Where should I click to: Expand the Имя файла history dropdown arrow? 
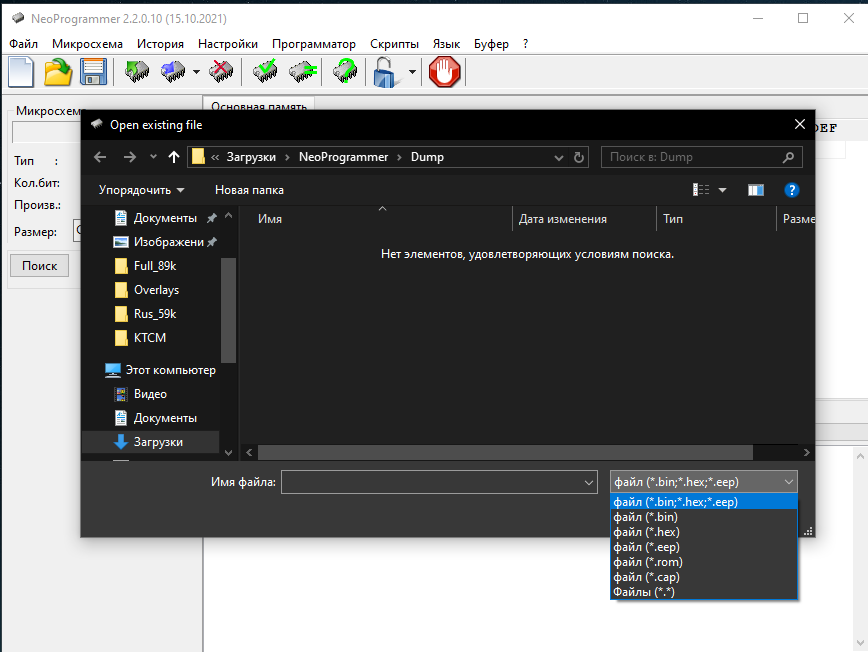[589, 483]
